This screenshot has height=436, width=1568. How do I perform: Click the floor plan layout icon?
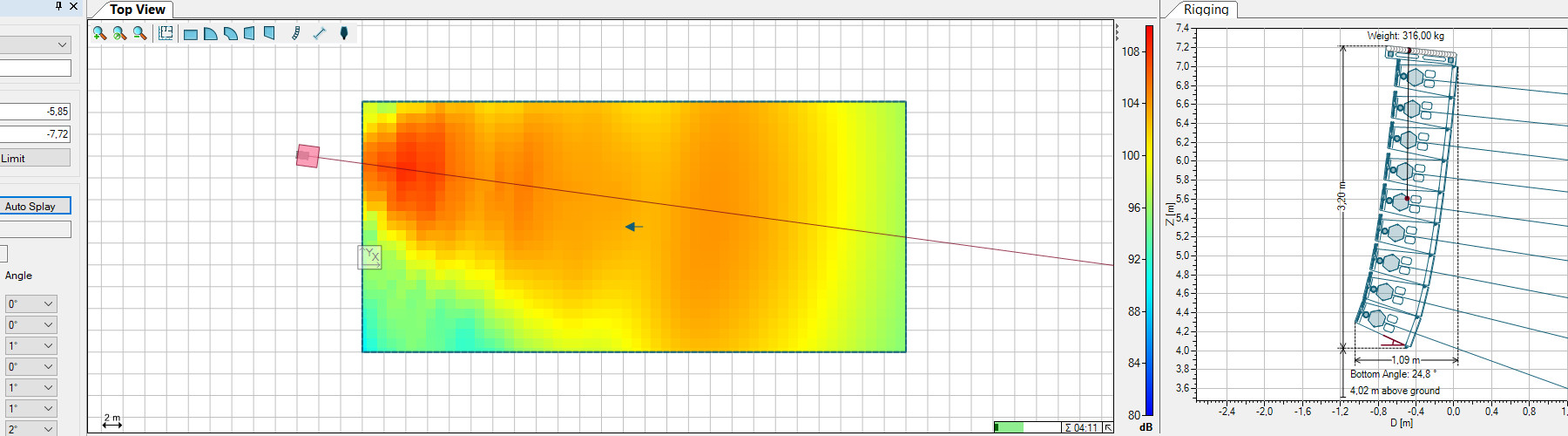point(166,33)
